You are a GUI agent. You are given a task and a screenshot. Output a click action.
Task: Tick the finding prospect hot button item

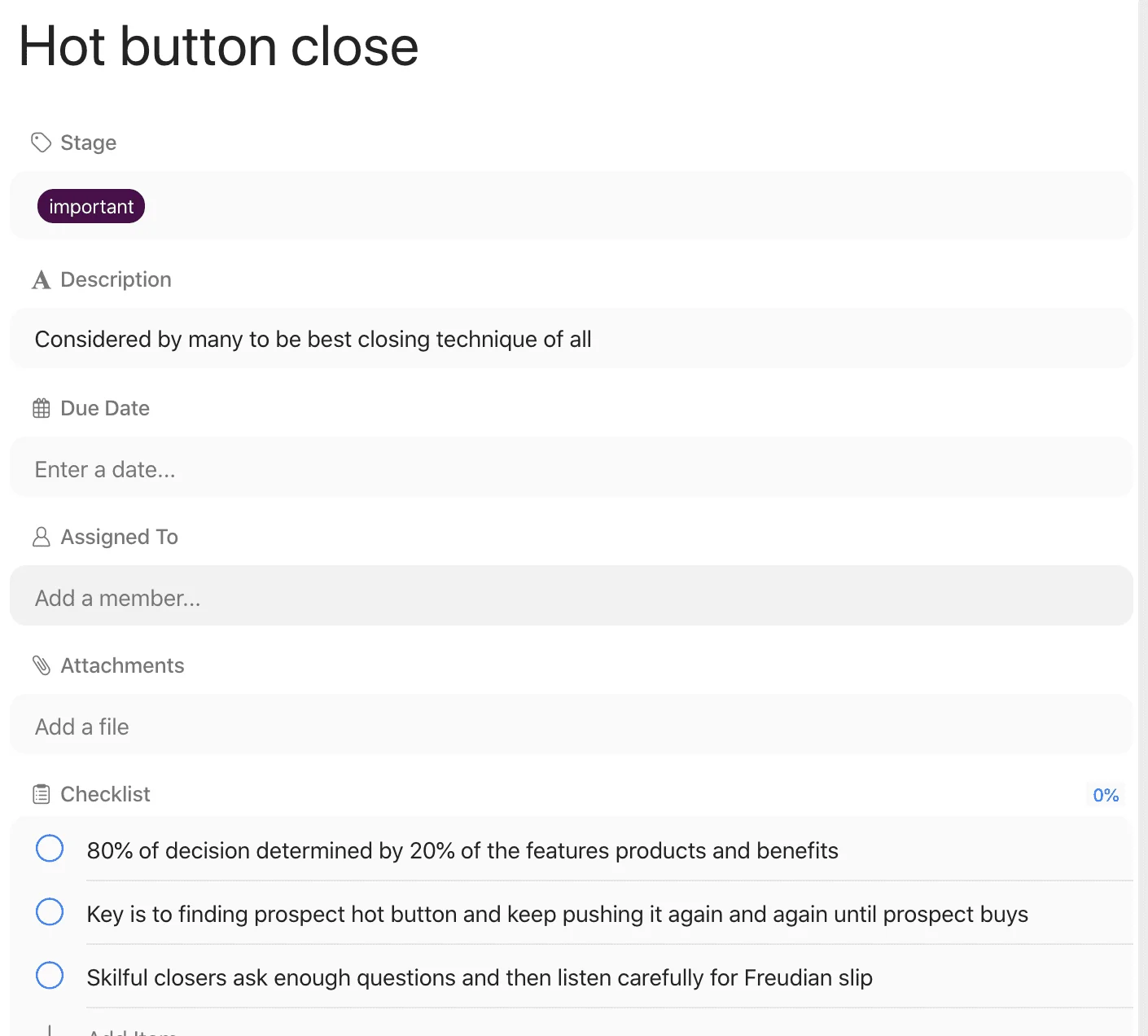[50, 912]
